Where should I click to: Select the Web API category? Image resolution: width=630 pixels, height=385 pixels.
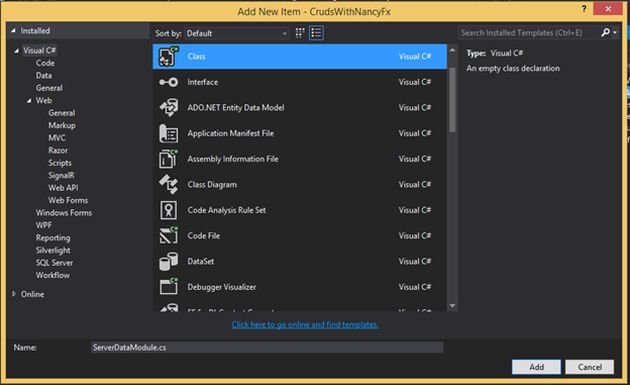tap(63, 188)
